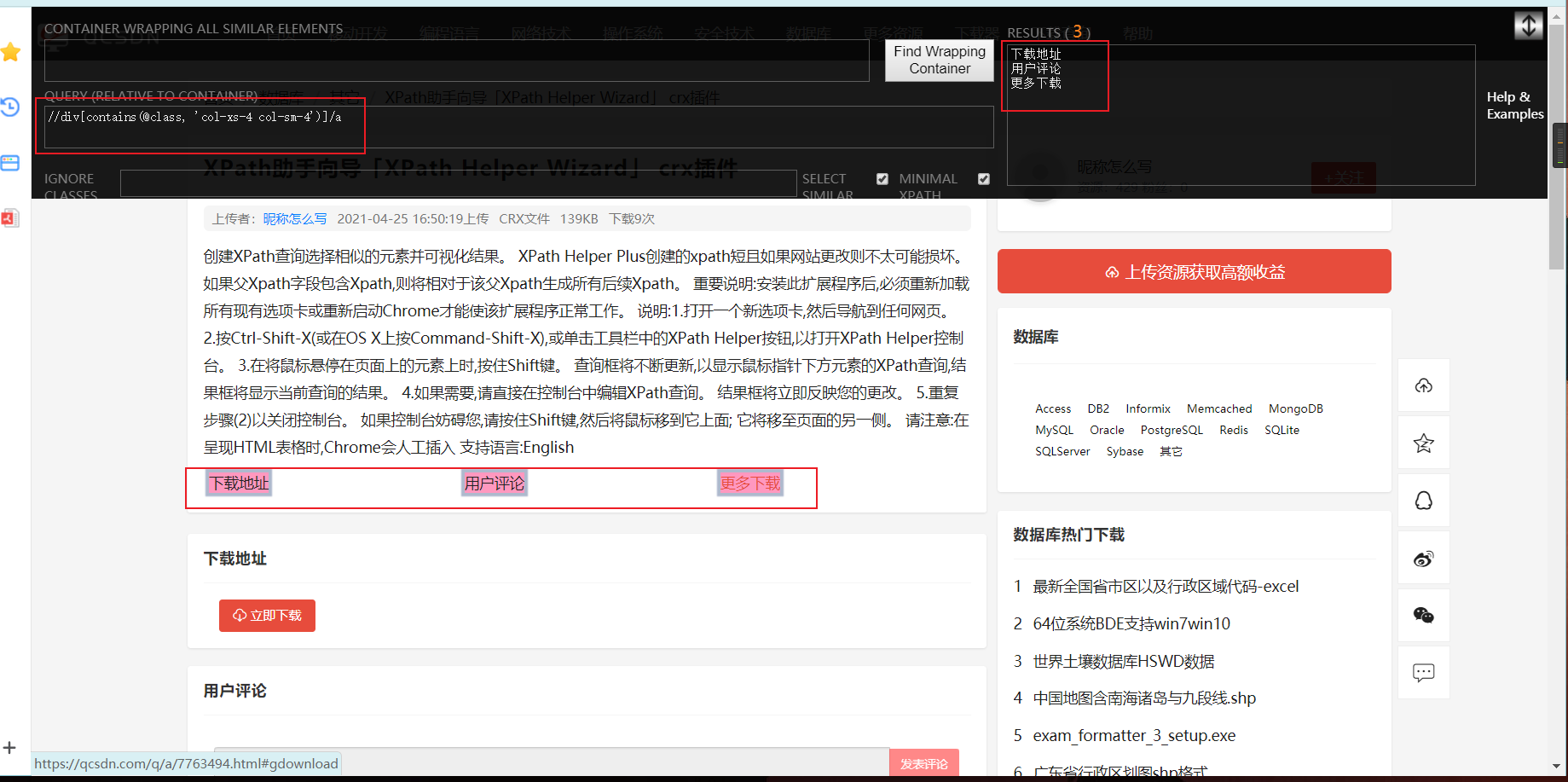Image resolution: width=1568 pixels, height=782 pixels.
Task: Click the cloud upload floating icon
Action: click(1424, 385)
